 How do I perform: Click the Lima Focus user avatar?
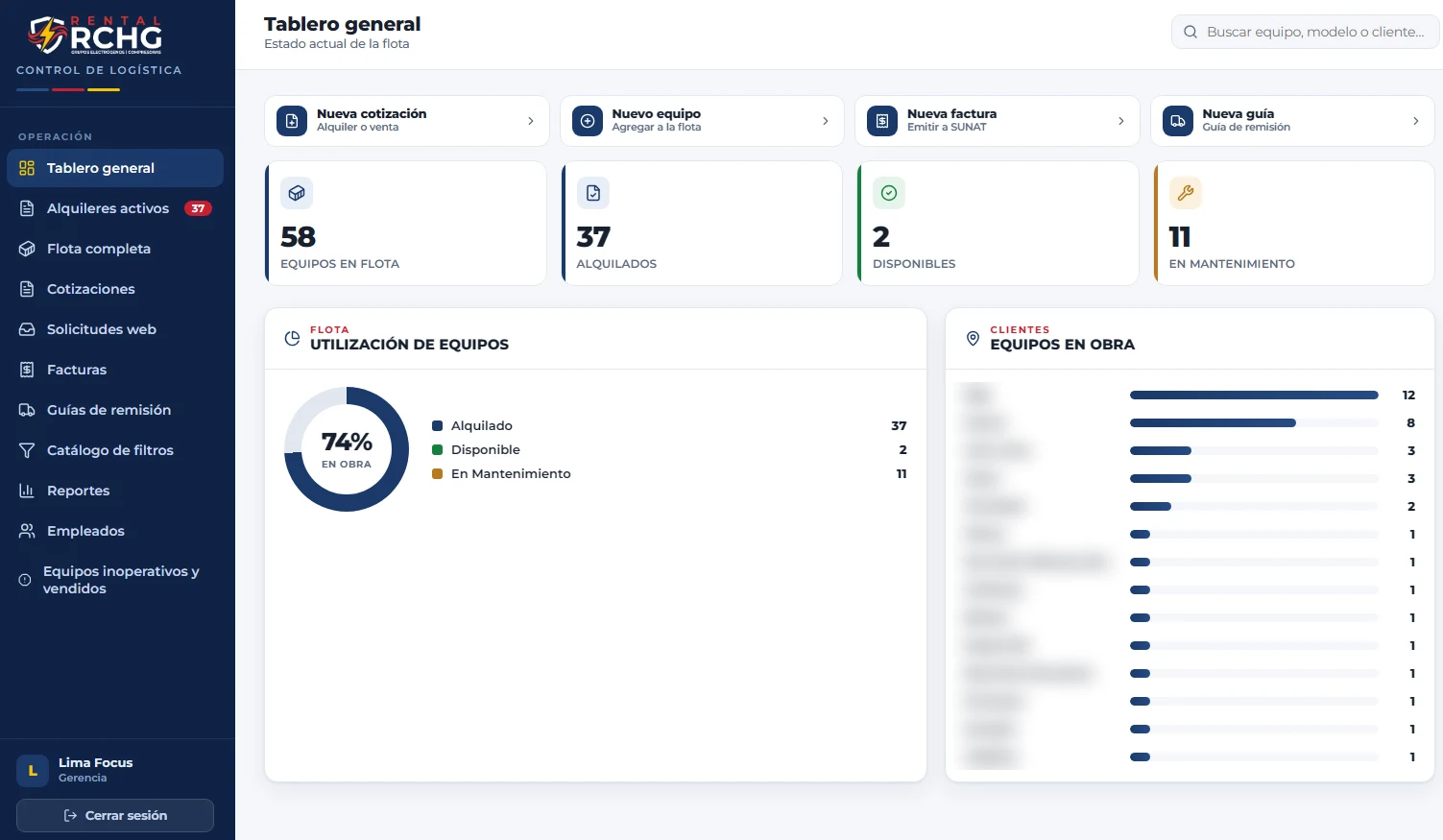(x=33, y=770)
